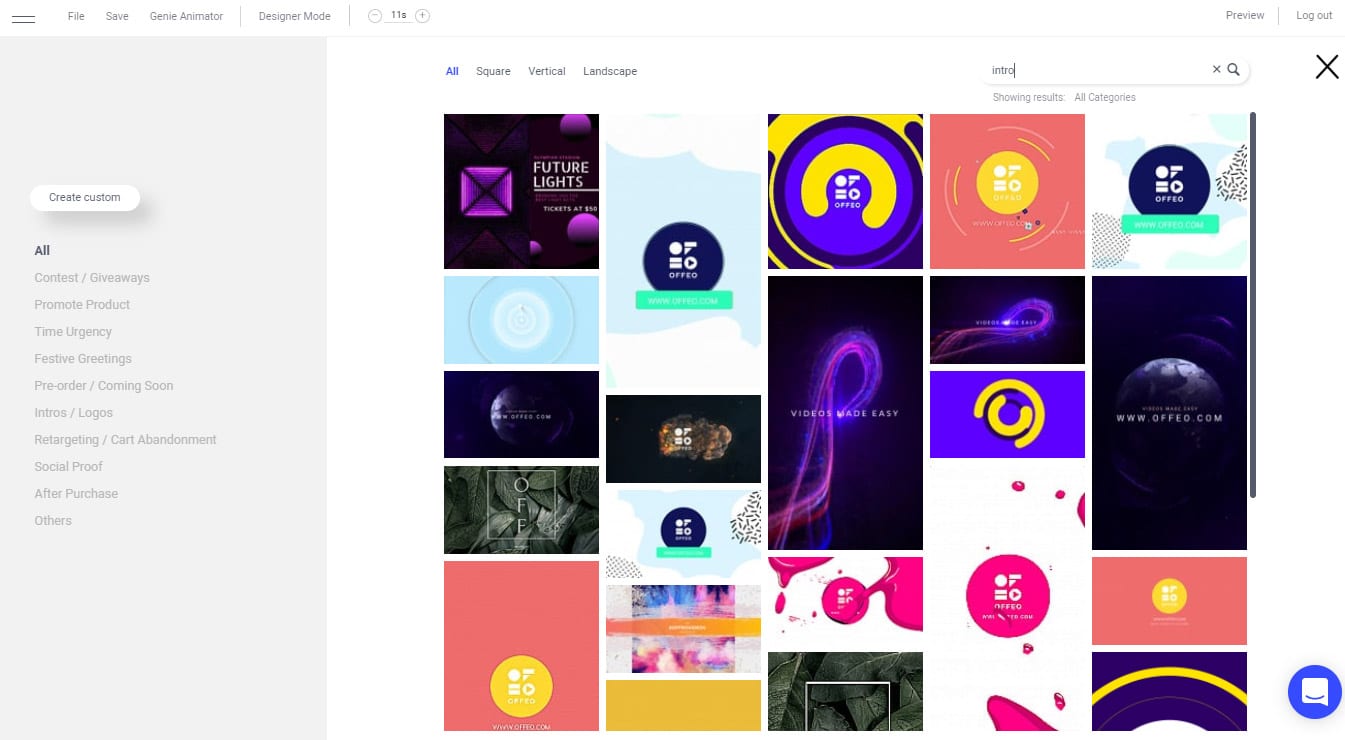
Task: Open the bottom purple and yellow arc template
Action: pyautogui.click(x=1169, y=692)
